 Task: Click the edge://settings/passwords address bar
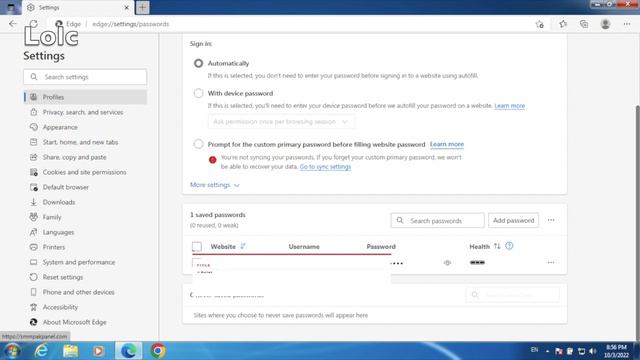point(131,24)
